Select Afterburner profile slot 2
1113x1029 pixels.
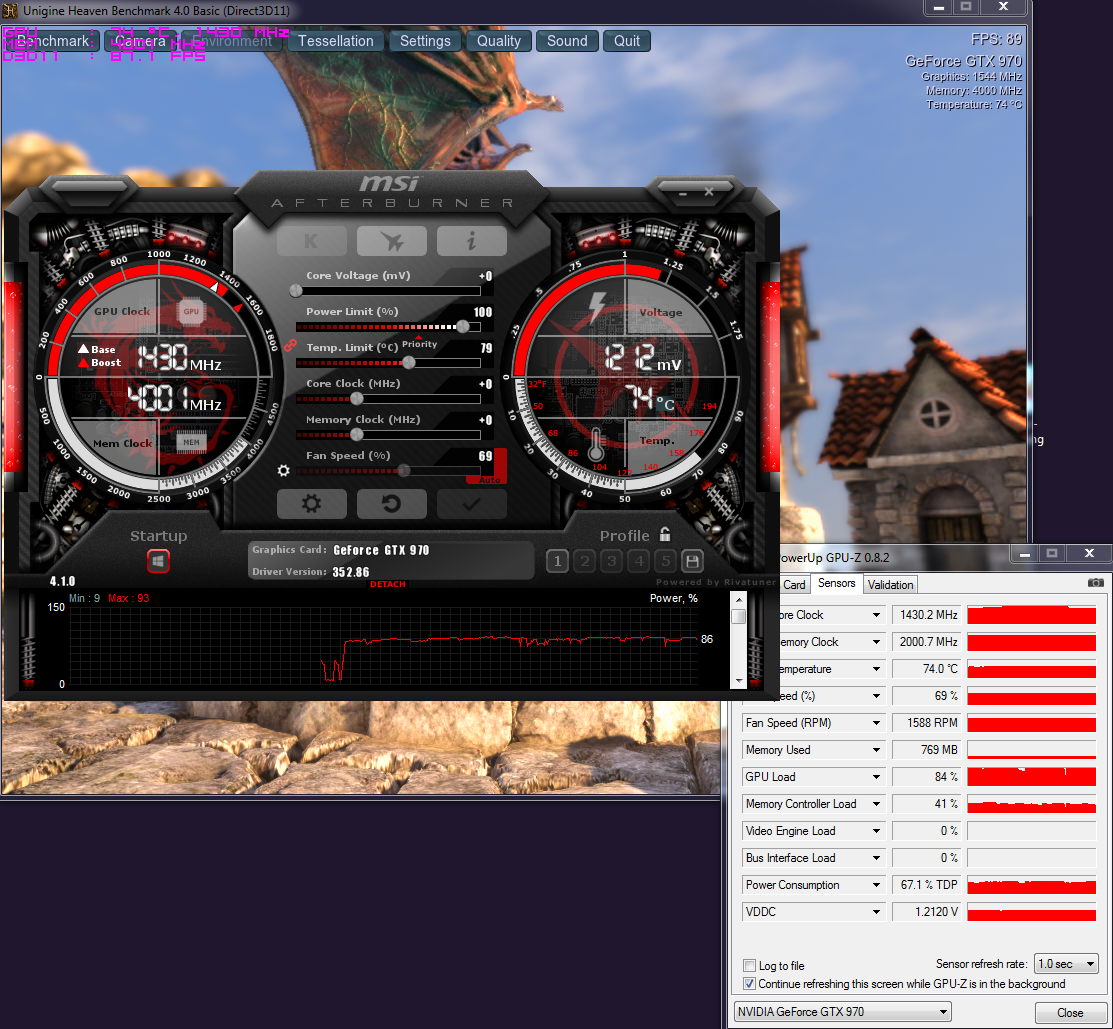click(x=585, y=562)
